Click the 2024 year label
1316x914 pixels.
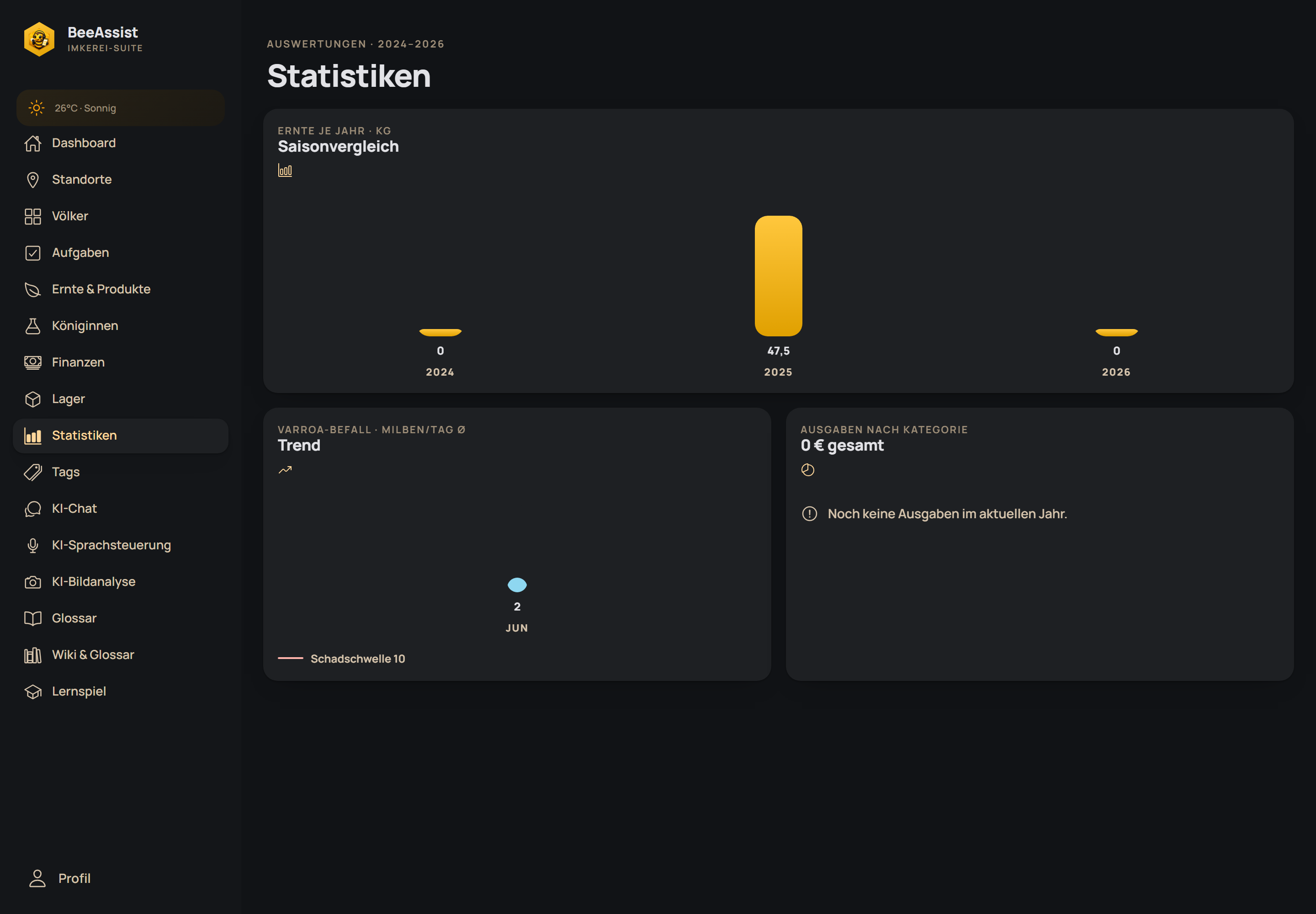[x=440, y=372]
